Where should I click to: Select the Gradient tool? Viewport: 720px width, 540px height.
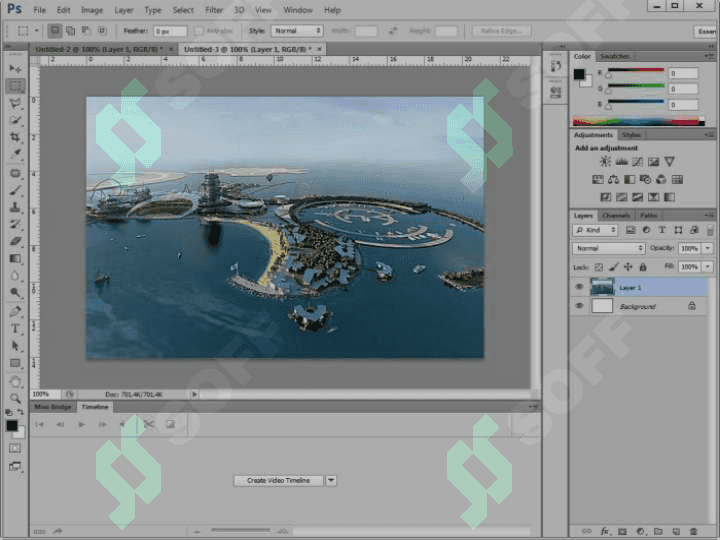(15, 258)
